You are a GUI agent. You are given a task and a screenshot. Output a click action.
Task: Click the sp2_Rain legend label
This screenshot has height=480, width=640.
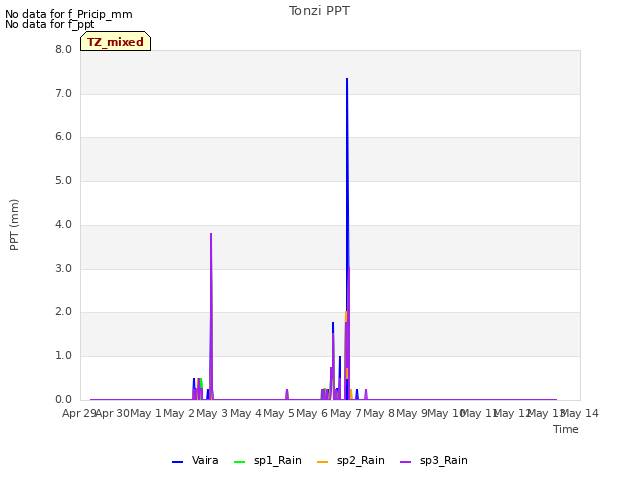(x=361, y=461)
